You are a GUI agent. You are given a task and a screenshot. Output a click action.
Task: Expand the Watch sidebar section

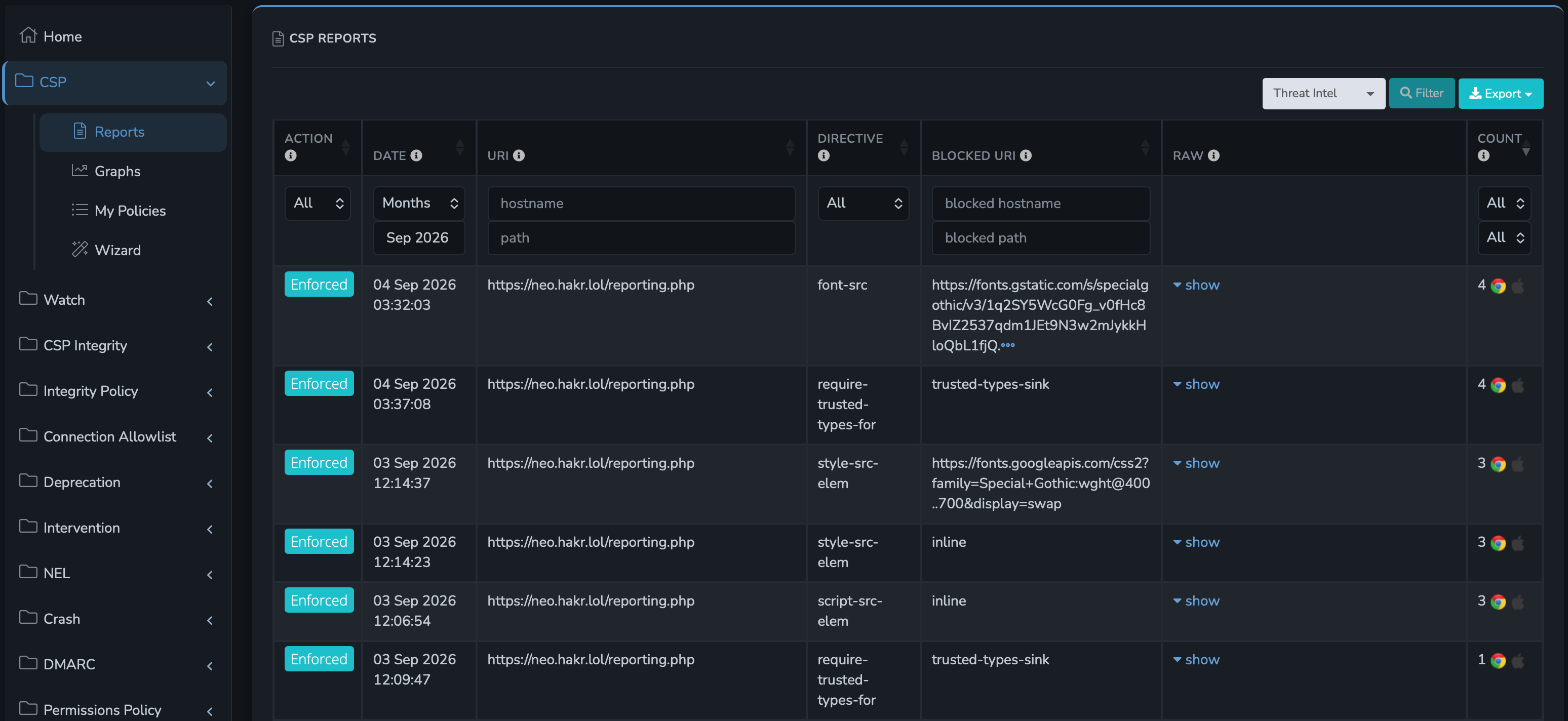tap(115, 300)
